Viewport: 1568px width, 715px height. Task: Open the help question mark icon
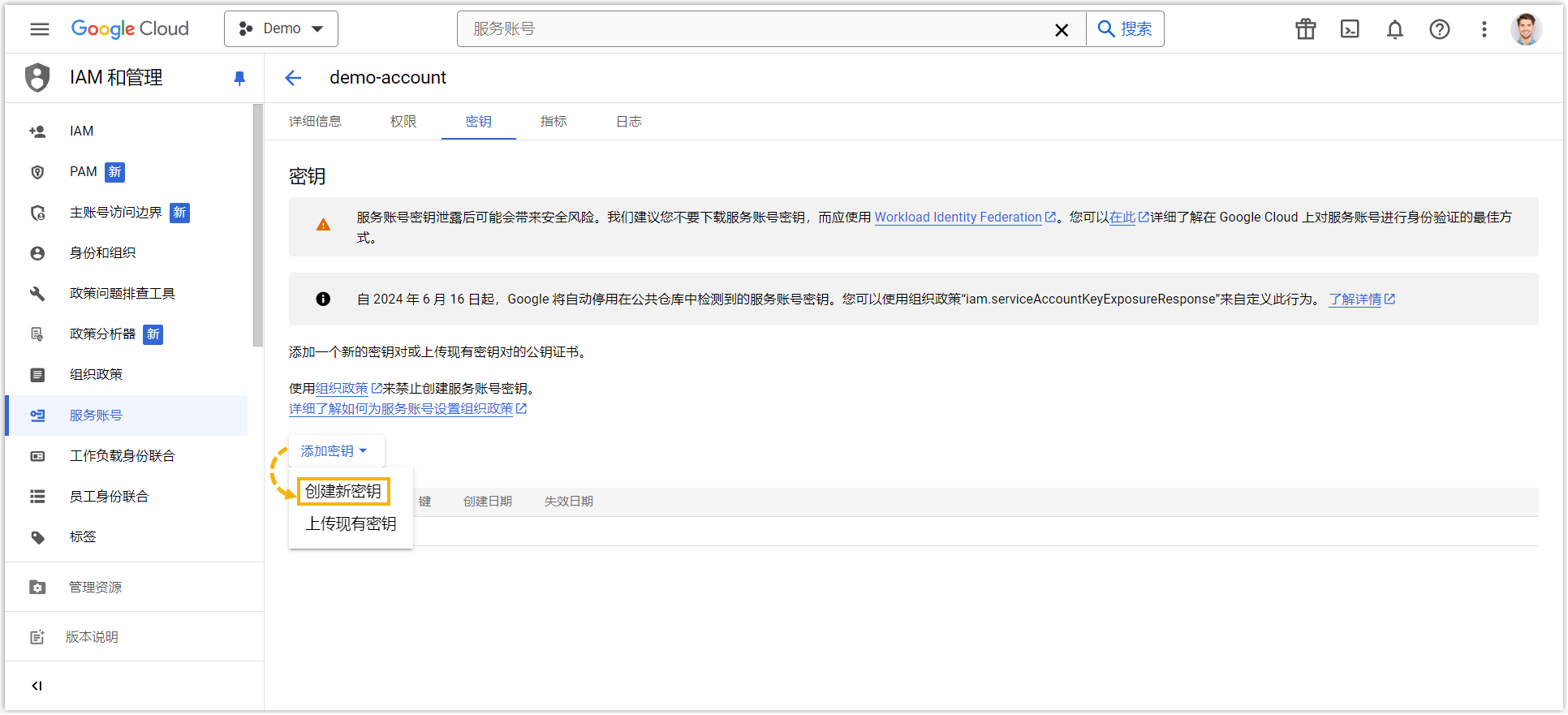coord(1439,29)
